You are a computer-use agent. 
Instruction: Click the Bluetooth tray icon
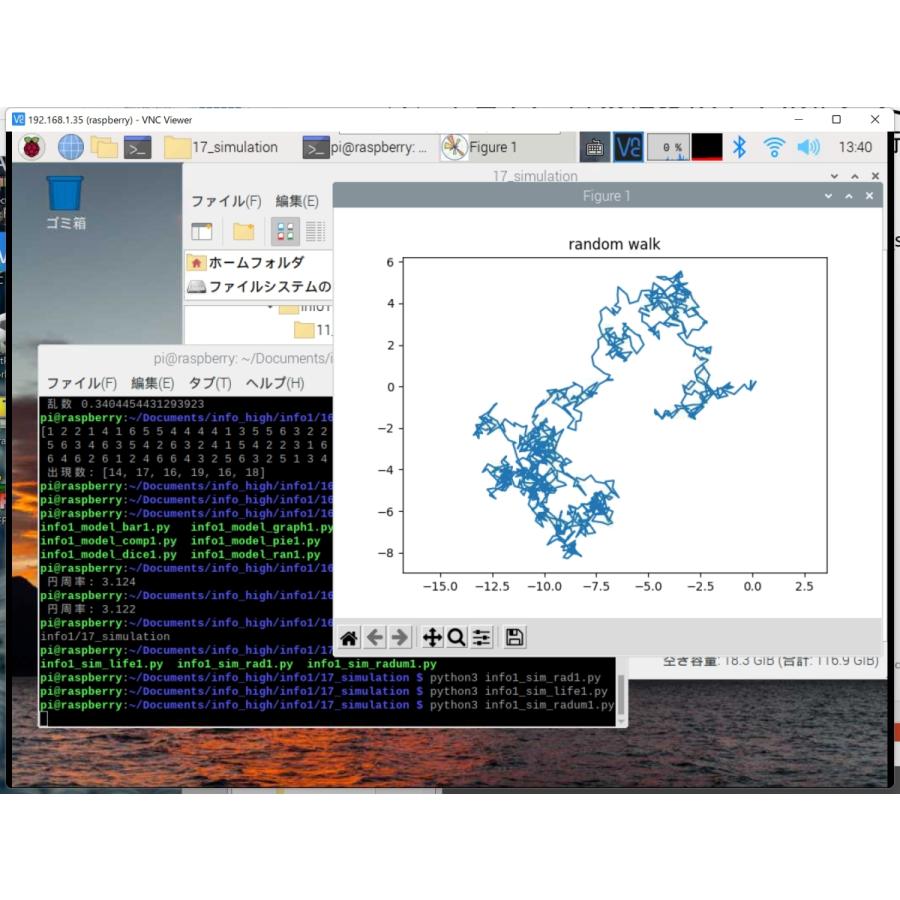click(x=739, y=147)
